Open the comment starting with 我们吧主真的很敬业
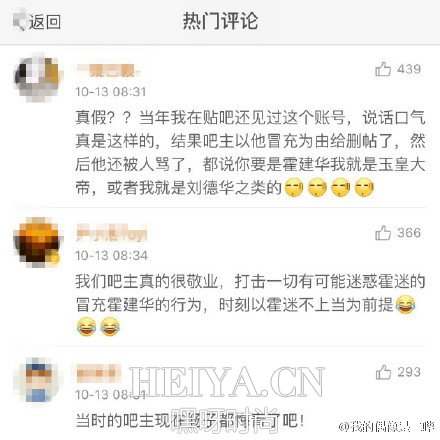This screenshot has width=440, height=440. tap(250, 304)
